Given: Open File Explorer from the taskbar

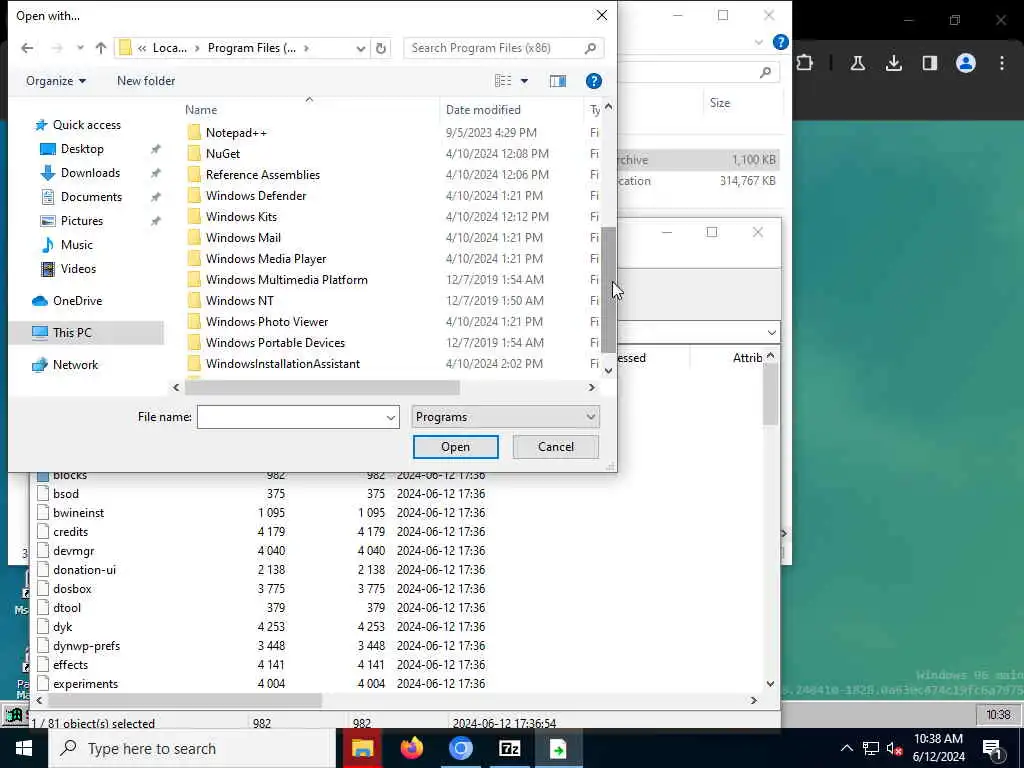Looking at the screenshot, I should click(362, 748).
